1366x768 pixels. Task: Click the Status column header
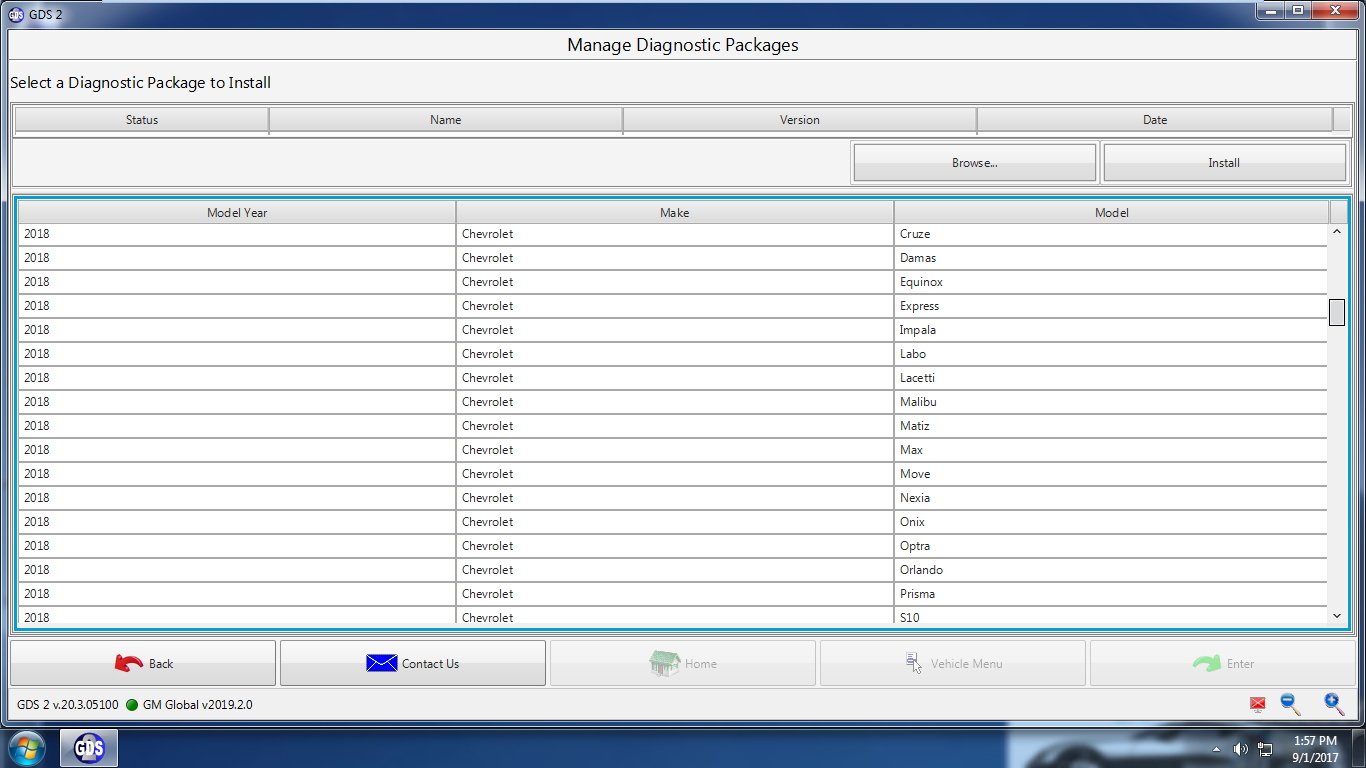point(142,120)
